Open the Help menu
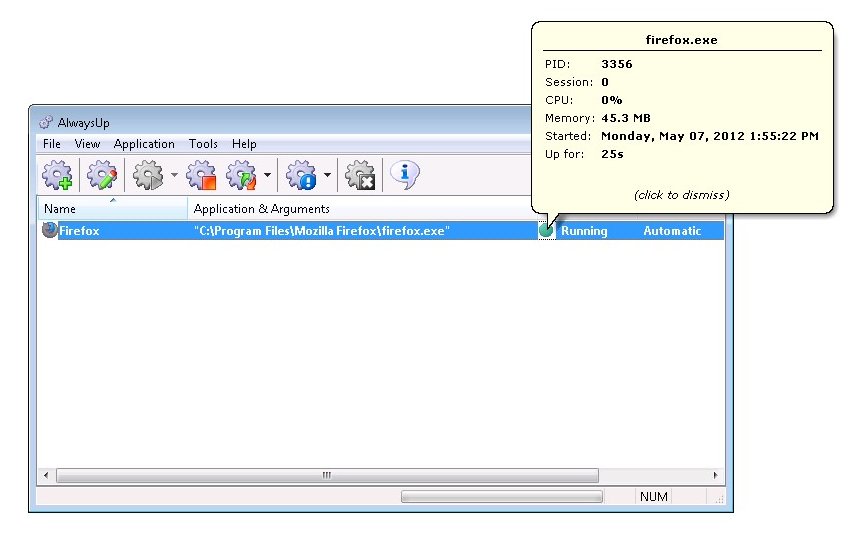Screen dimensions: 858x535 pos(244,144)
